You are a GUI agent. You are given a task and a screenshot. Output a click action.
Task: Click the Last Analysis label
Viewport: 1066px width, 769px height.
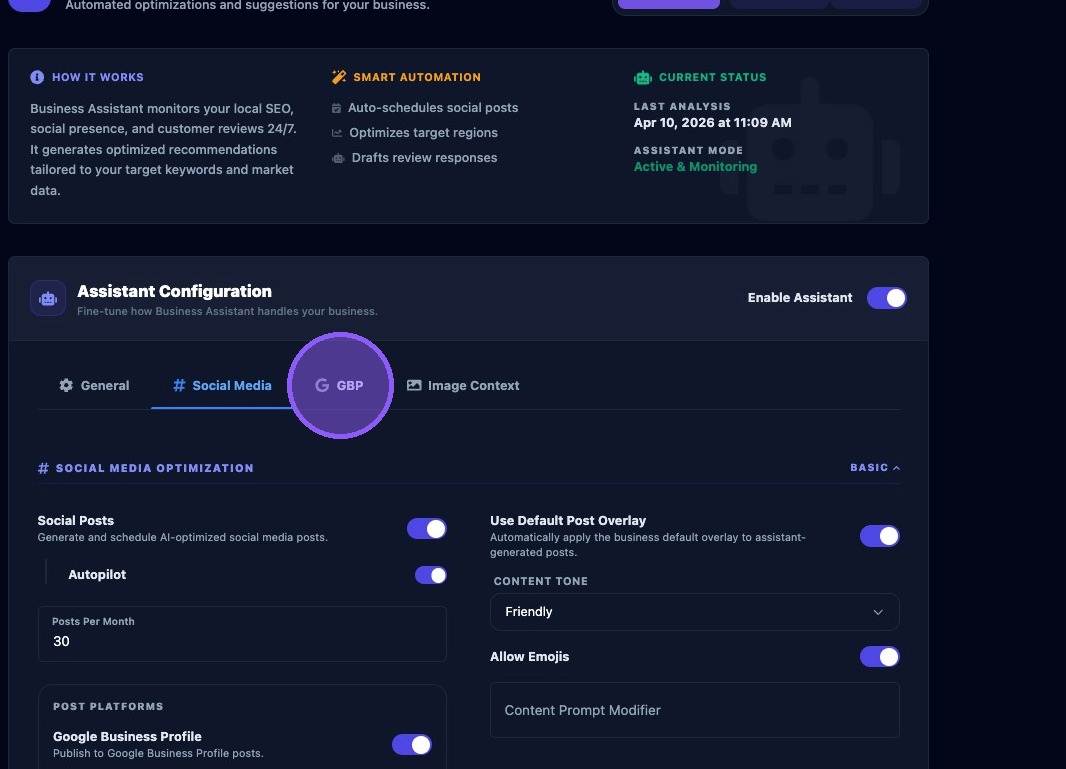click(682, 107)
